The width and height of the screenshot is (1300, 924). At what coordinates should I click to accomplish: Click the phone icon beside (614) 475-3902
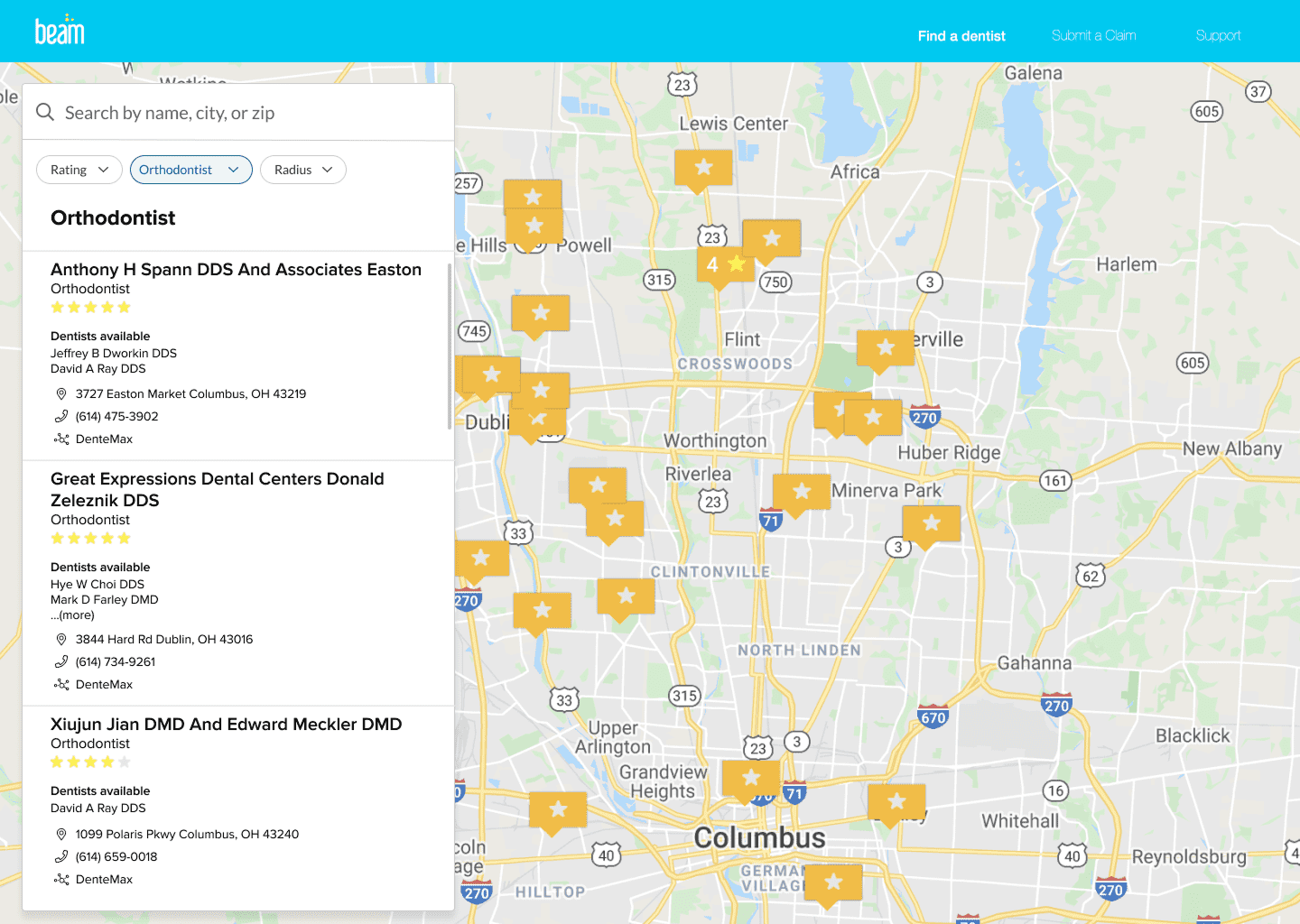click(61, 416)
